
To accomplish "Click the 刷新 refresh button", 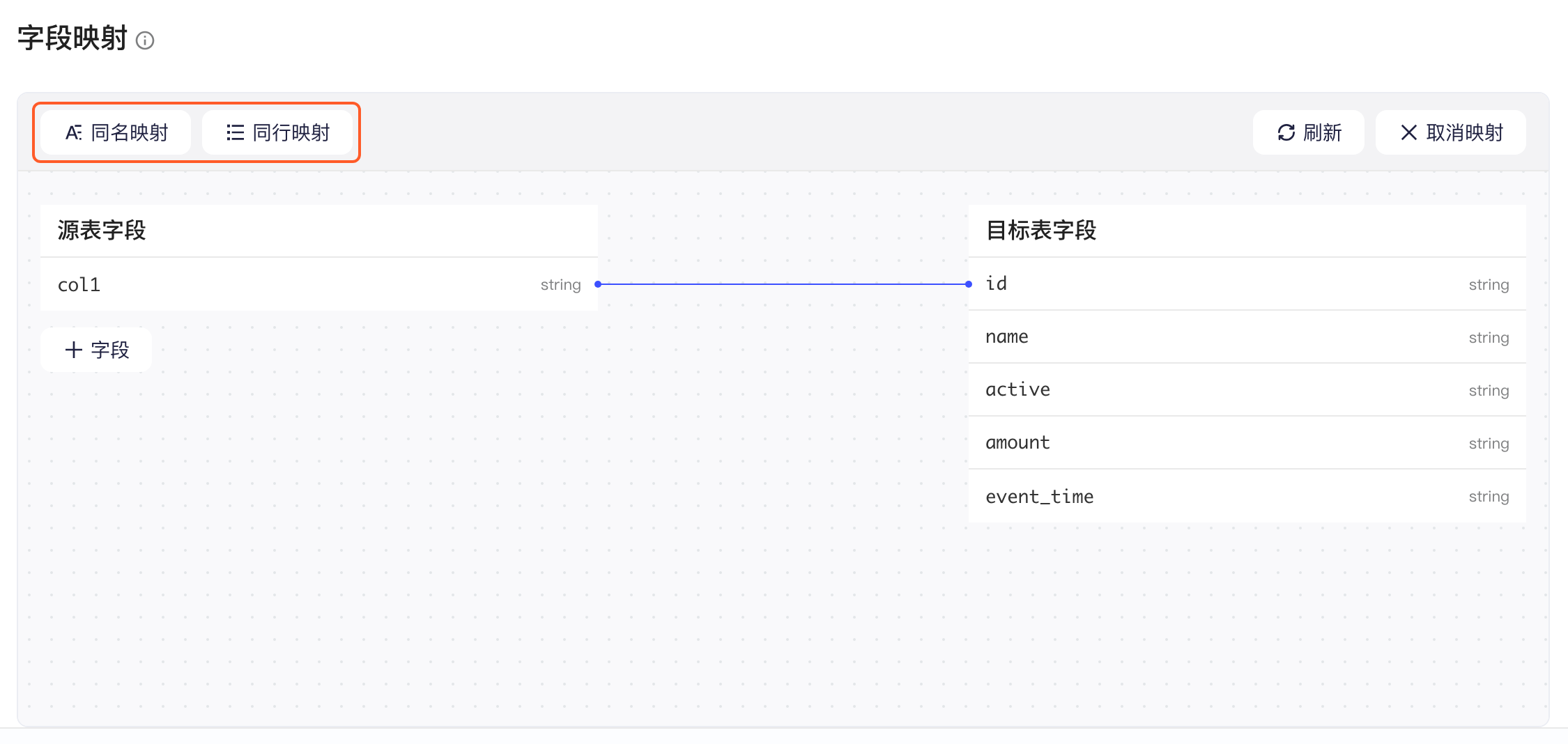I will [x=1309, y=132].
